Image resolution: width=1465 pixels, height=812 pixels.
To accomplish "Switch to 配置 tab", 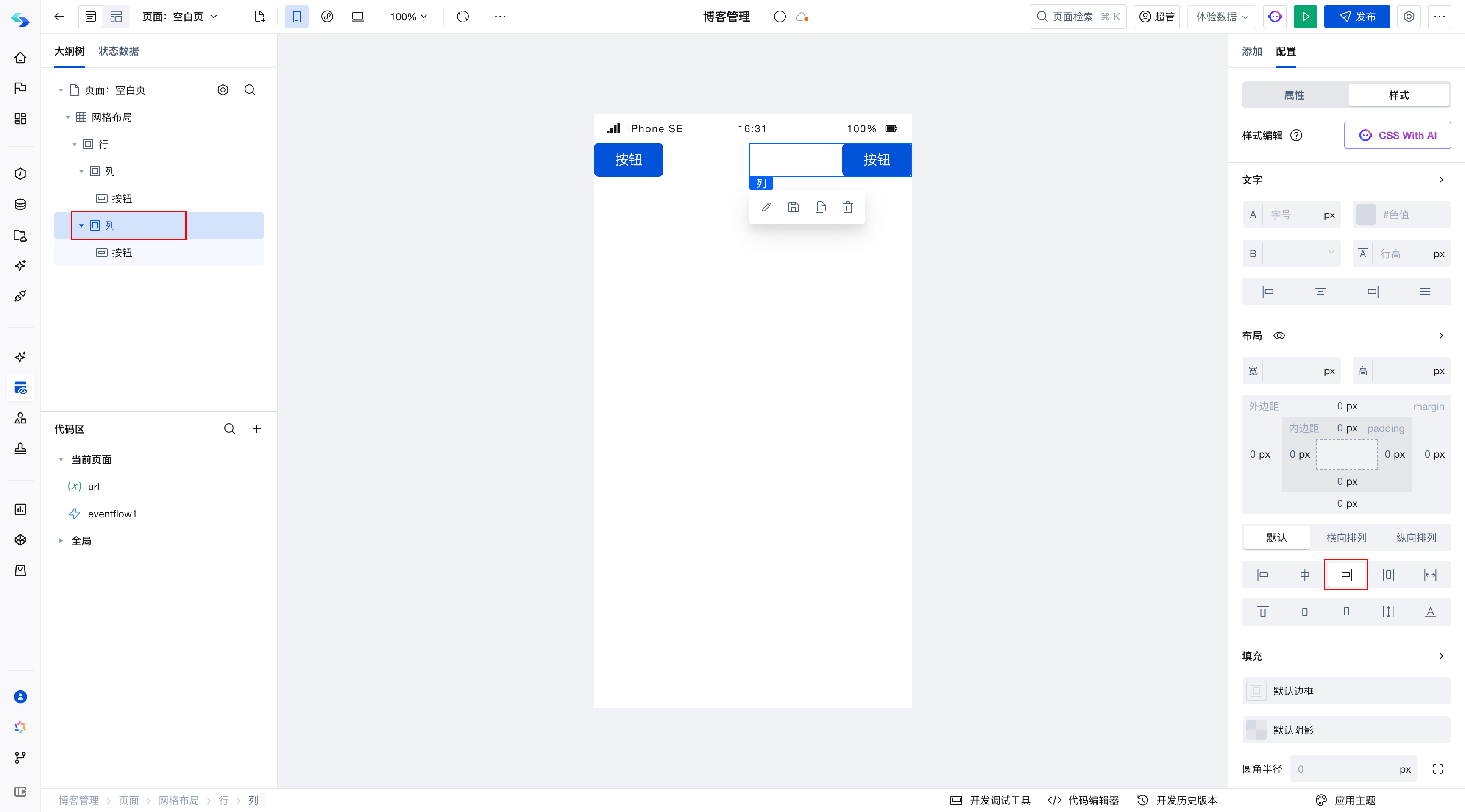I will (x=1285, y=51).
